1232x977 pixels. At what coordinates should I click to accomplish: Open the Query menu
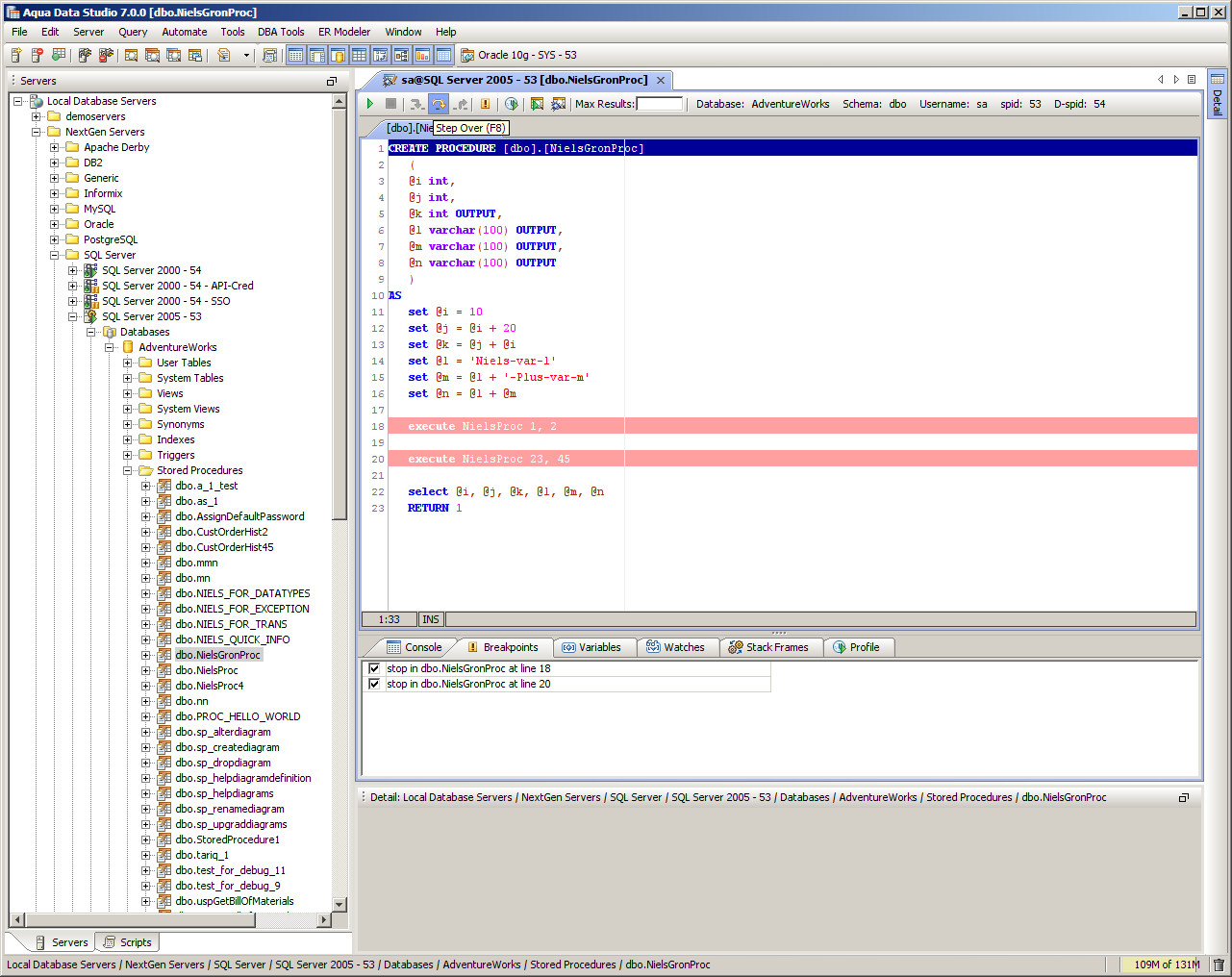tap(133, 32)
